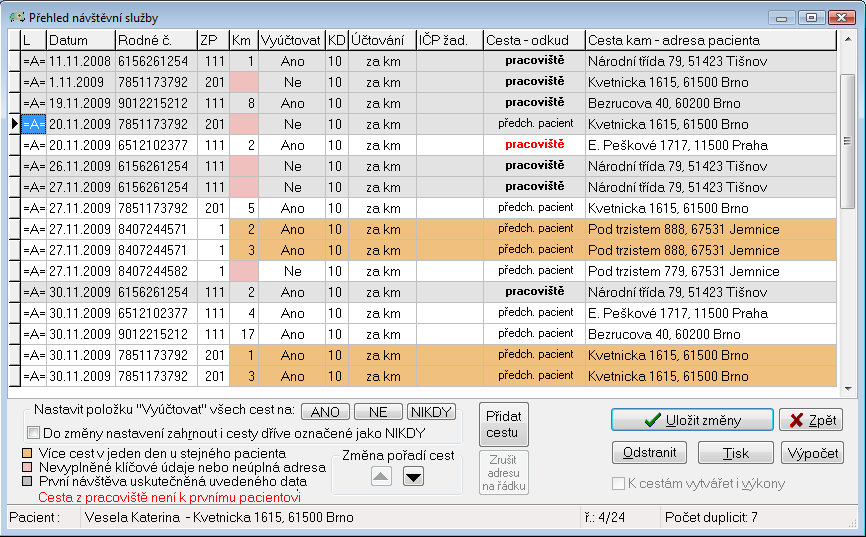Move route down with the down arrow

point(413,476)
